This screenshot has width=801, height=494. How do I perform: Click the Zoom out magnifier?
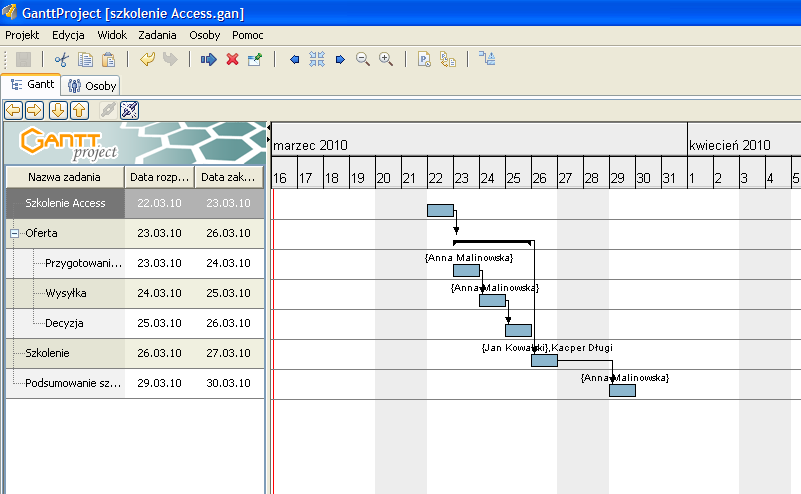[x=363, y=59]
